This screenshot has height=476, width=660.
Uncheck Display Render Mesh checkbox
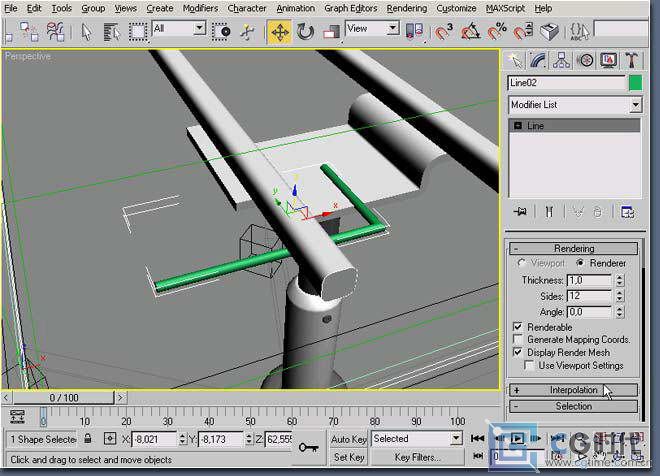[x=518, y=352]
